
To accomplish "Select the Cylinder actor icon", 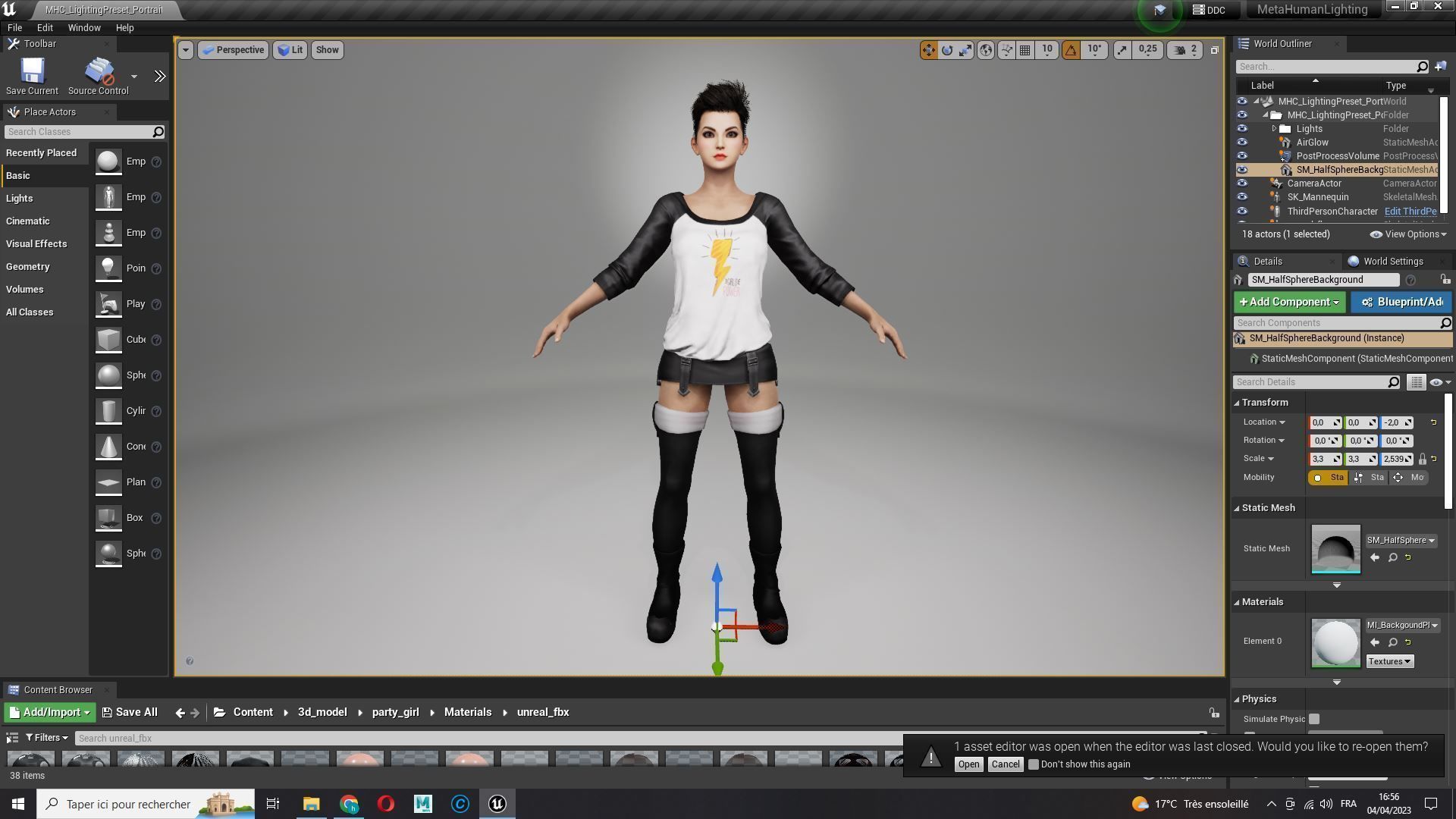I will click(108, 411).
